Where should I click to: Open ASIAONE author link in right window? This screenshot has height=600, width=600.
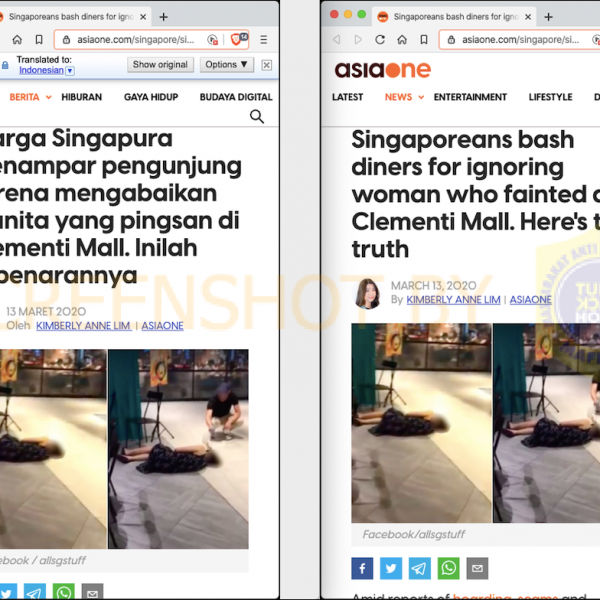click(x=530, y=300)
